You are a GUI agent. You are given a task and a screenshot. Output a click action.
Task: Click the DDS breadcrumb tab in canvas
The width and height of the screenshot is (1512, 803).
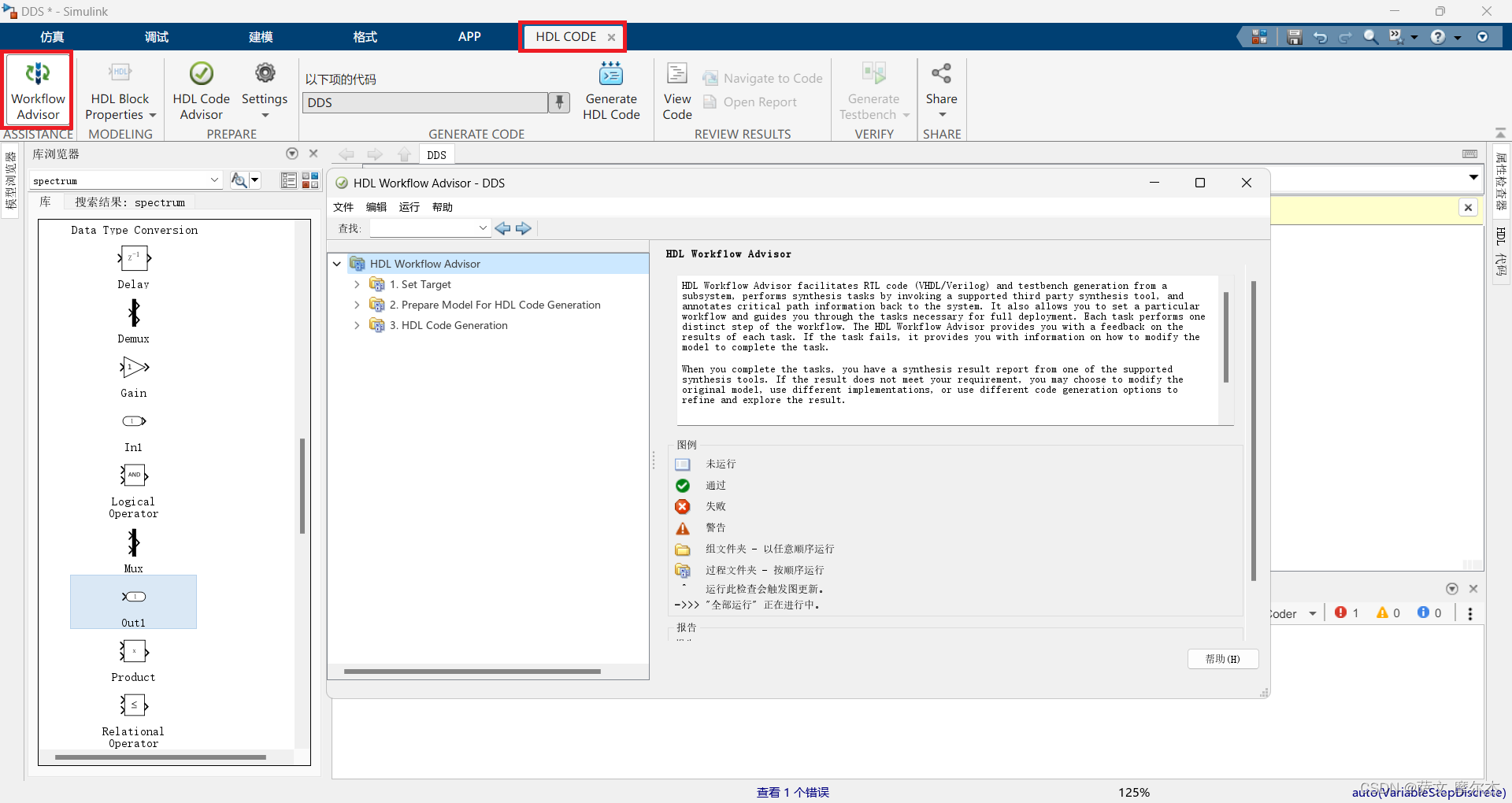(x=436, y=155)
